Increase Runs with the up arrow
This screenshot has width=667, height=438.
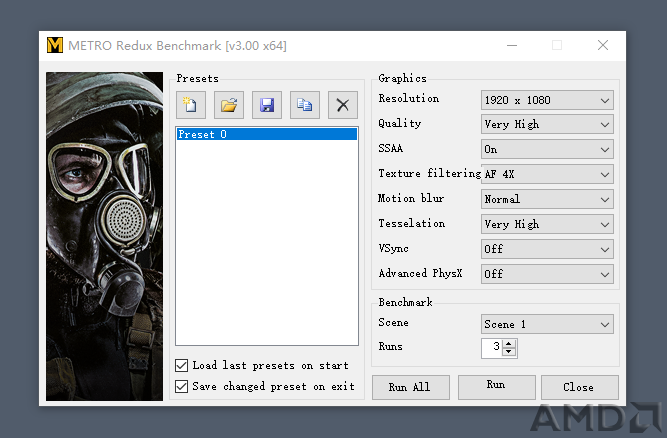point(509,344)
